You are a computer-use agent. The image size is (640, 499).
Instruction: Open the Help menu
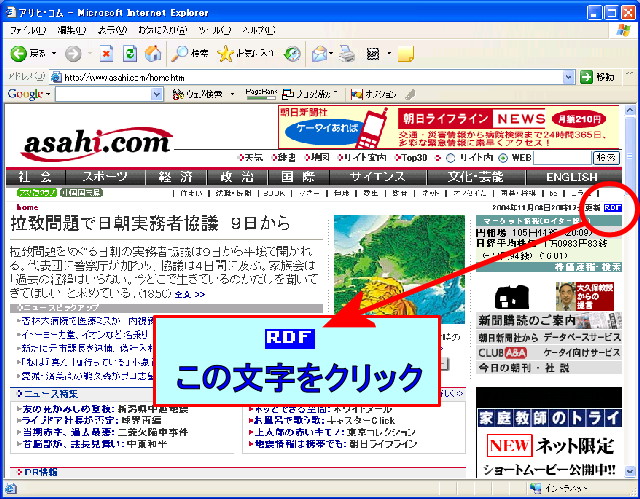(259, 30)
